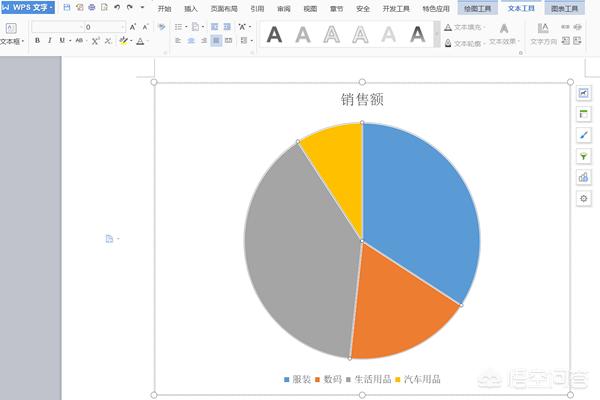600x400 pixels.
Task: Open chart settings gear button beside chart
Action: 584,198
